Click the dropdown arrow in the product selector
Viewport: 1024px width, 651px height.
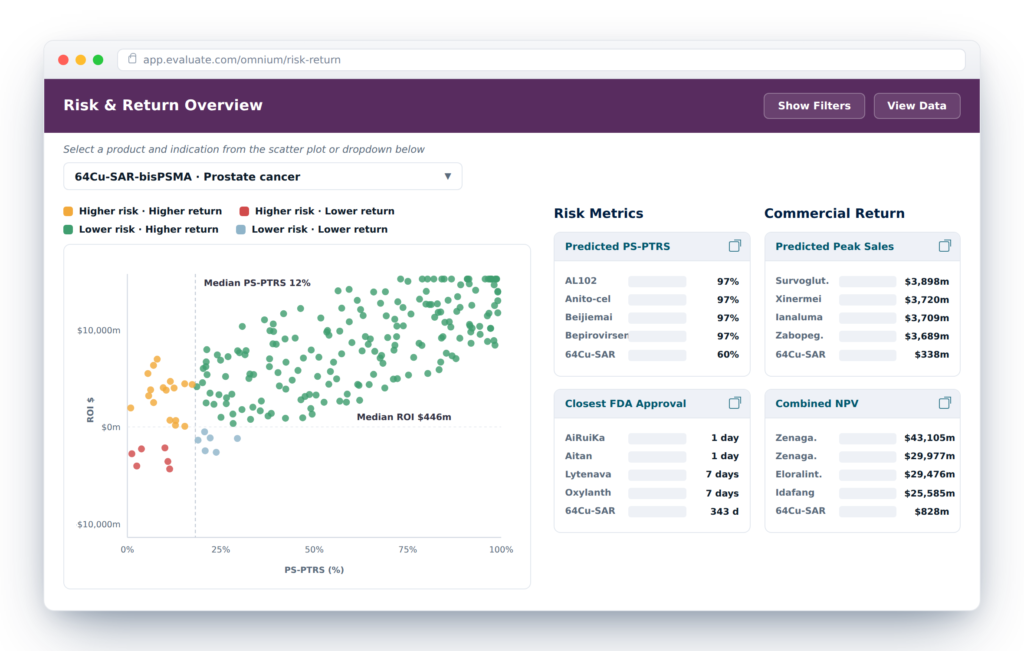pyautogui.click(x=447, y=176)
